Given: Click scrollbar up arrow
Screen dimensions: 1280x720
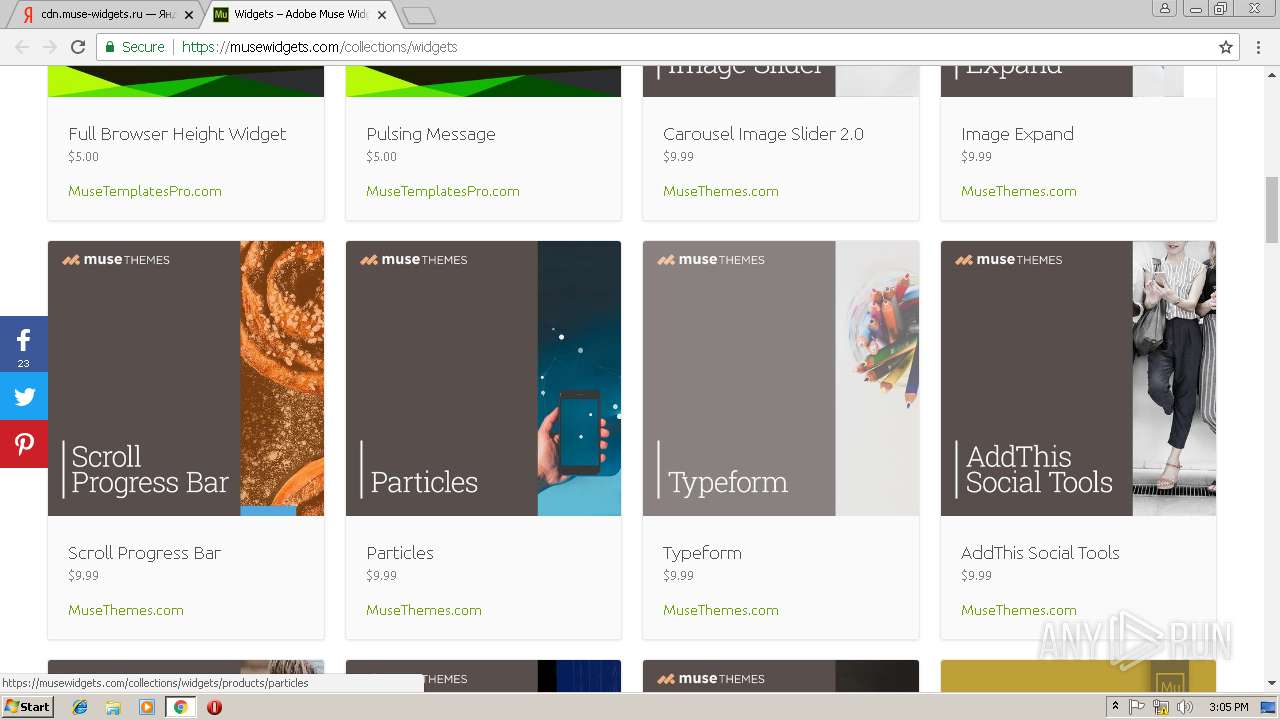Looking at the screenshot, I should (1272, 73).
